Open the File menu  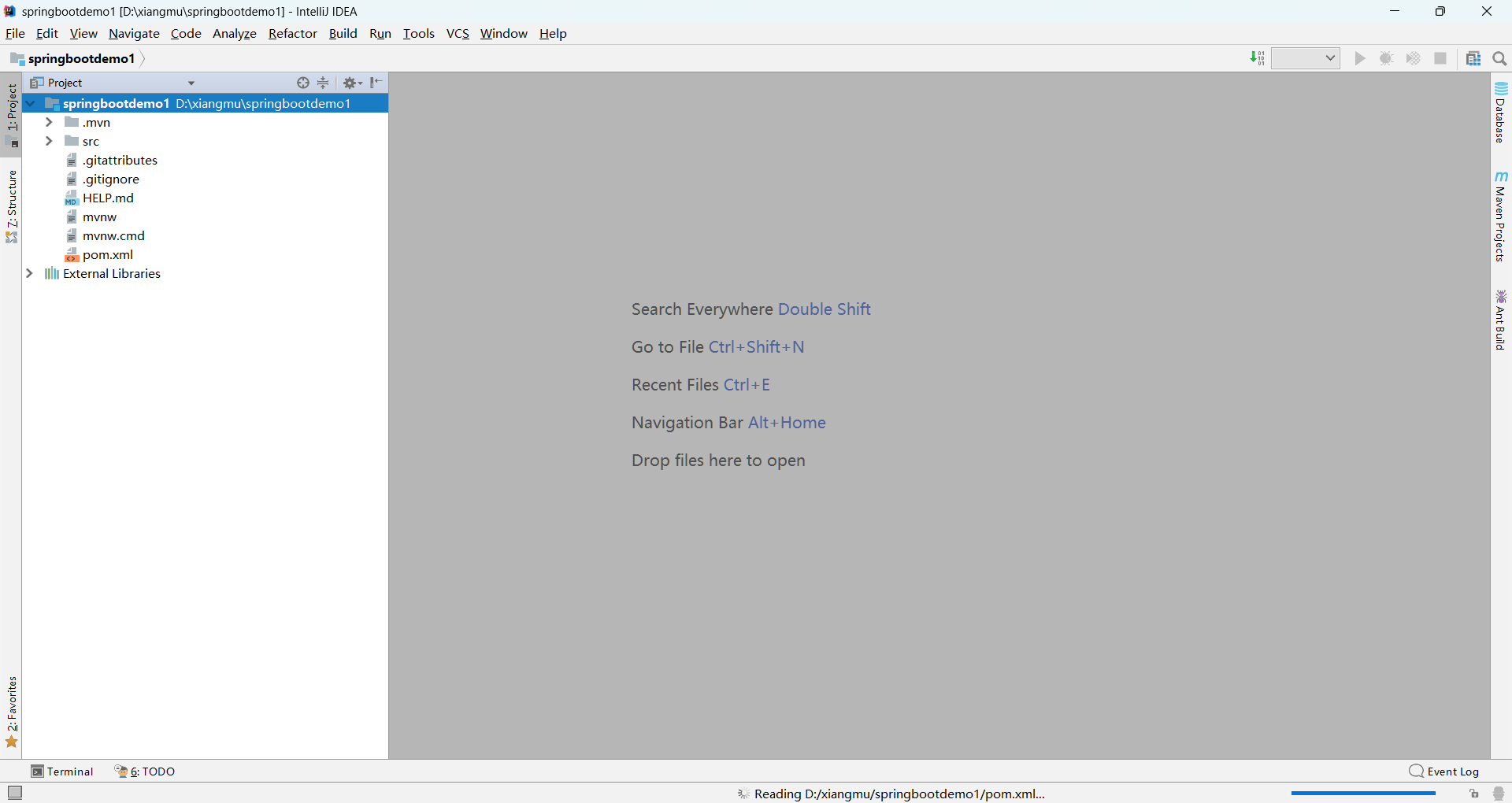15,33
